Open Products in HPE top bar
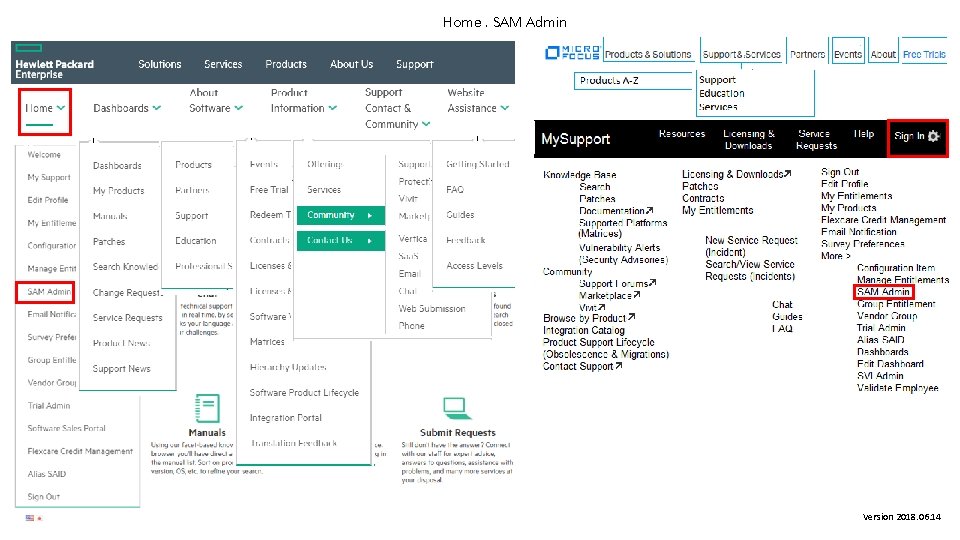960x540 pixels. coord(286,64)
